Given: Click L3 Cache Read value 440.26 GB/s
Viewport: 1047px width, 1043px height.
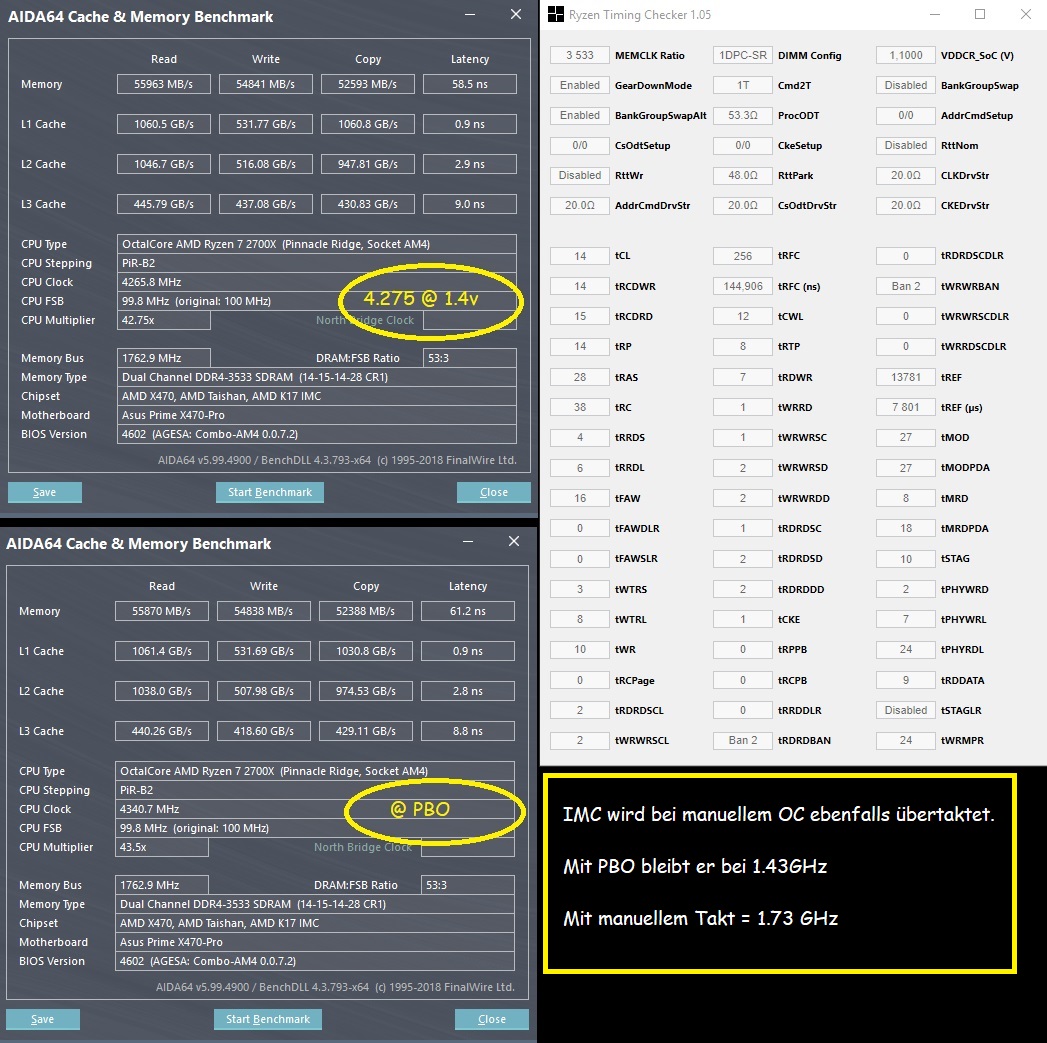Looking at the screenshot, I should pyautogui.click(x=162, y=731).
